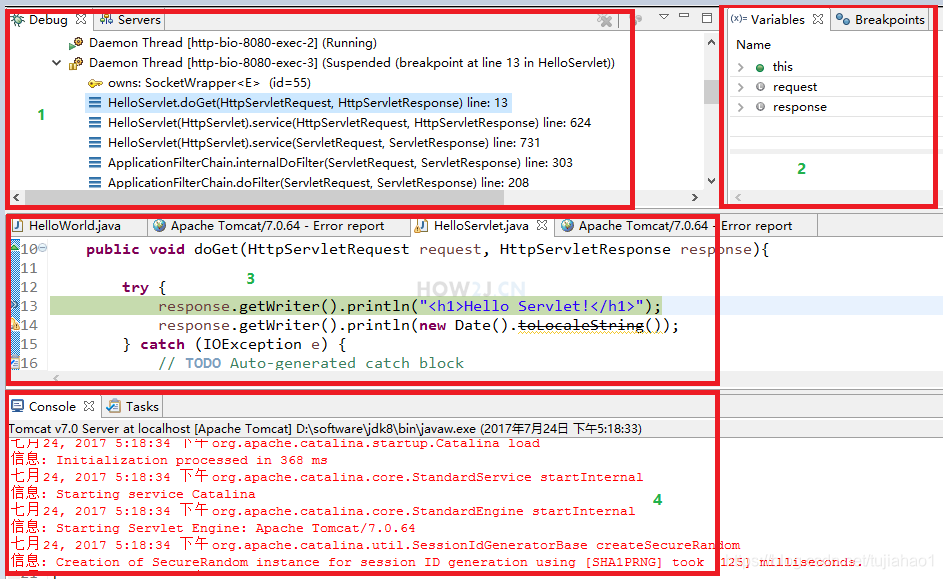This screenshot has height=579, width=943.
Task: Expand the 'this' variable
Action: (741, 67)
